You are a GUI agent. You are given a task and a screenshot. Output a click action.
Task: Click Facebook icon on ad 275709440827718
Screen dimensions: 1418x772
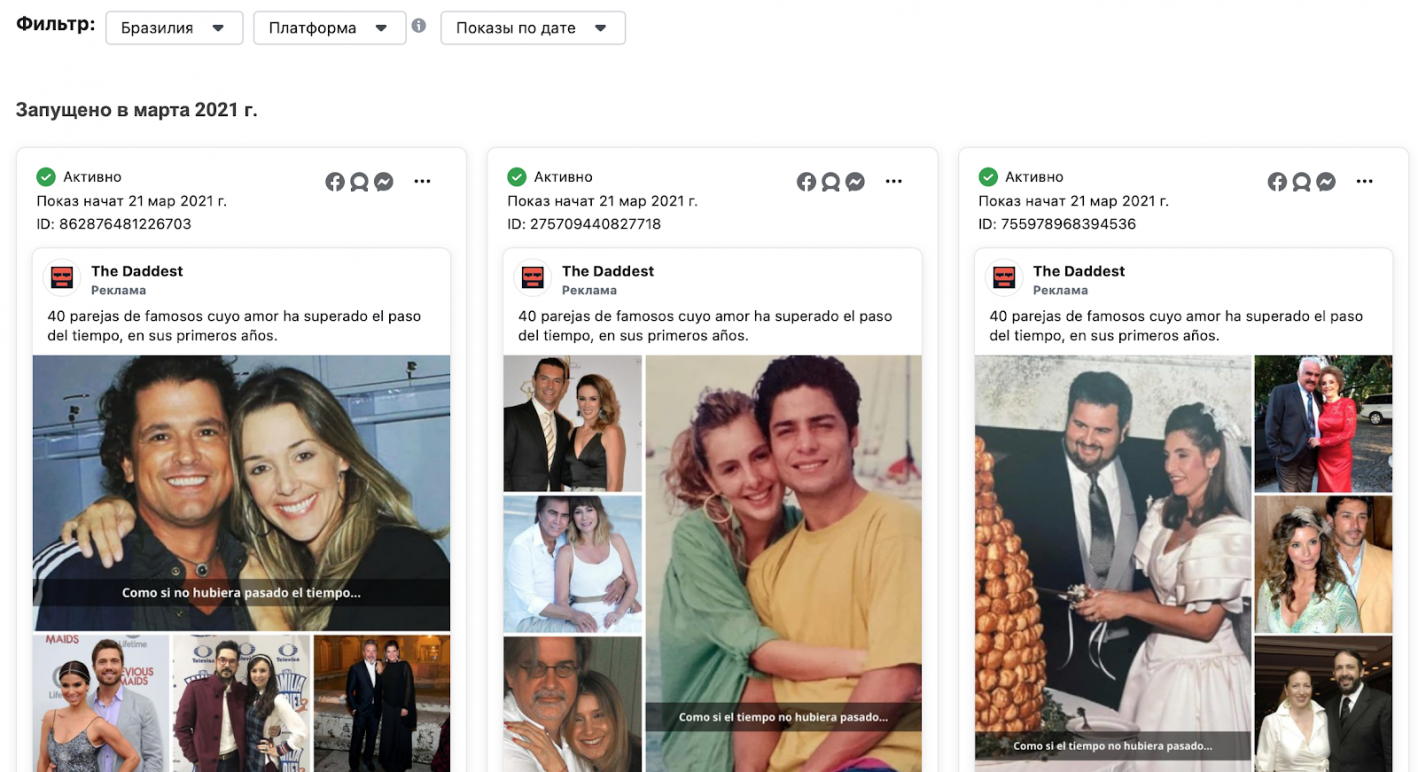(x=806, y=182)
